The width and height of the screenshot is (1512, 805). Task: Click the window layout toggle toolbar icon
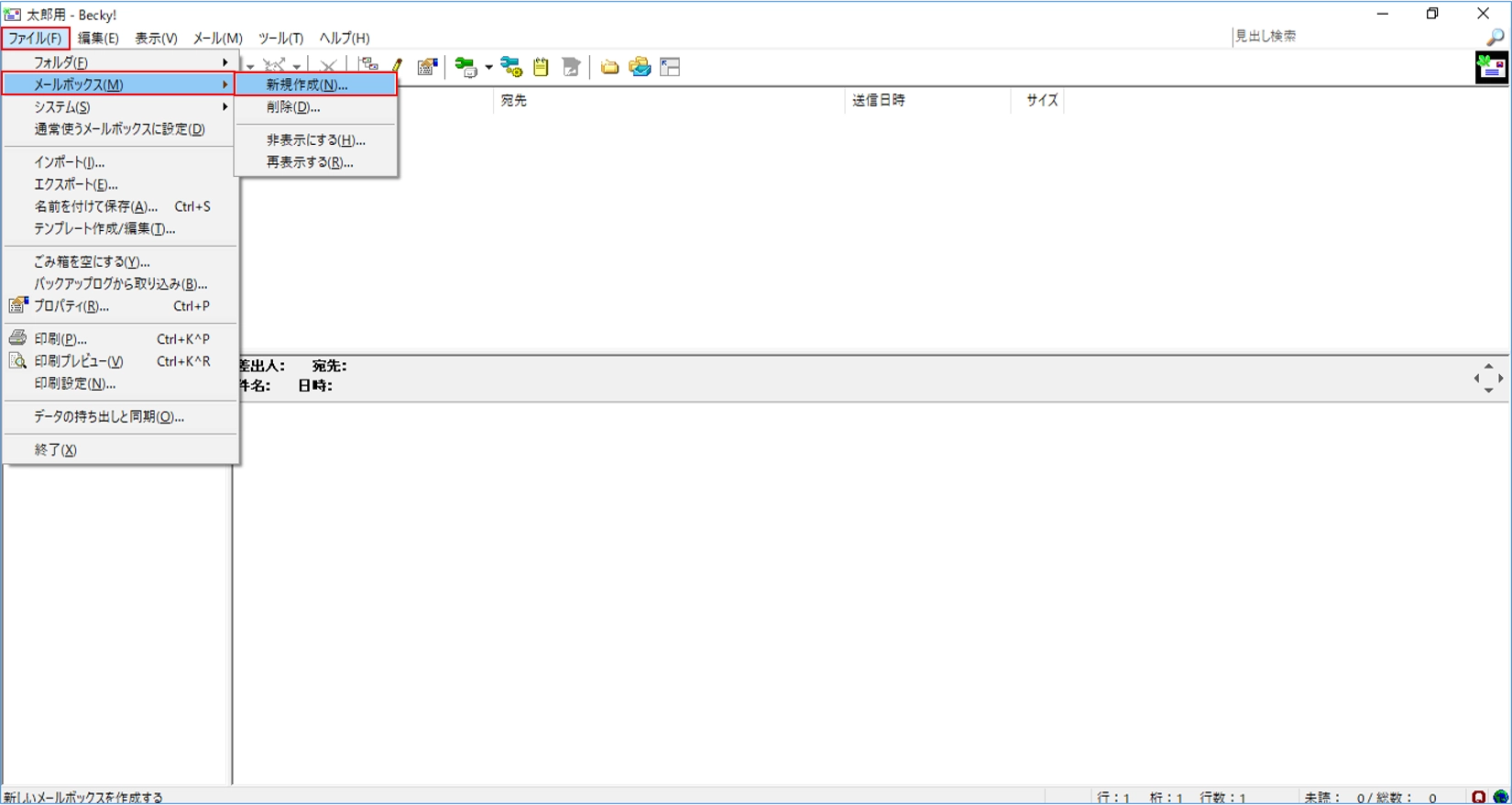(x=670, y=67)
